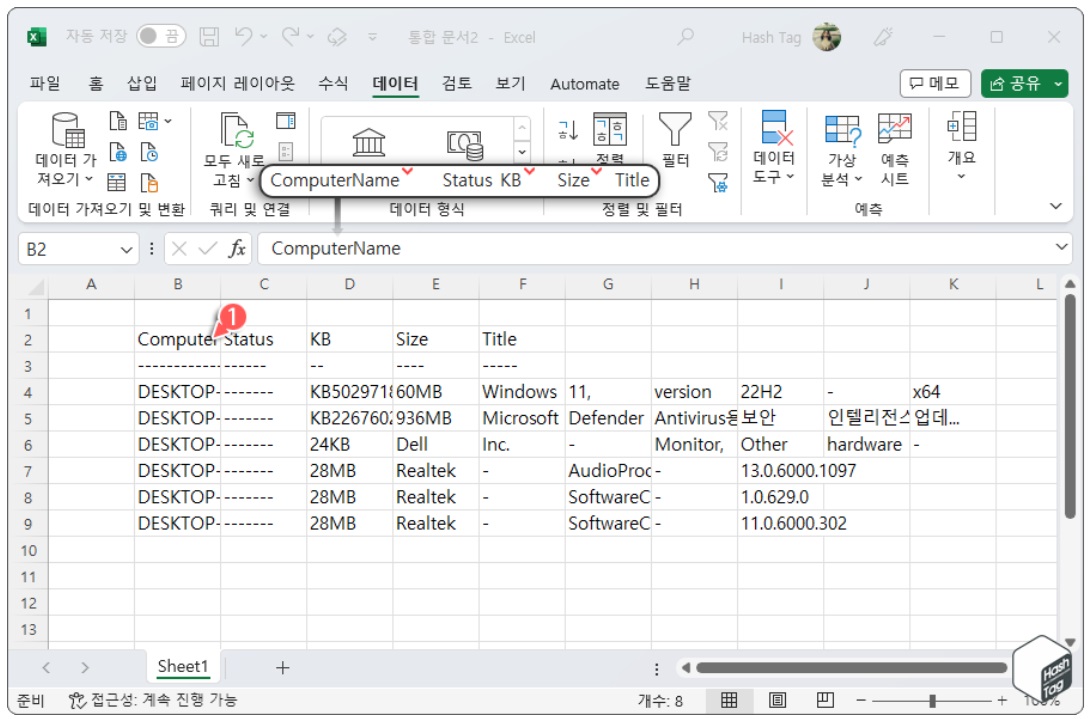1091x719 pixels.
Task: Select column header D
Action: 350,284
